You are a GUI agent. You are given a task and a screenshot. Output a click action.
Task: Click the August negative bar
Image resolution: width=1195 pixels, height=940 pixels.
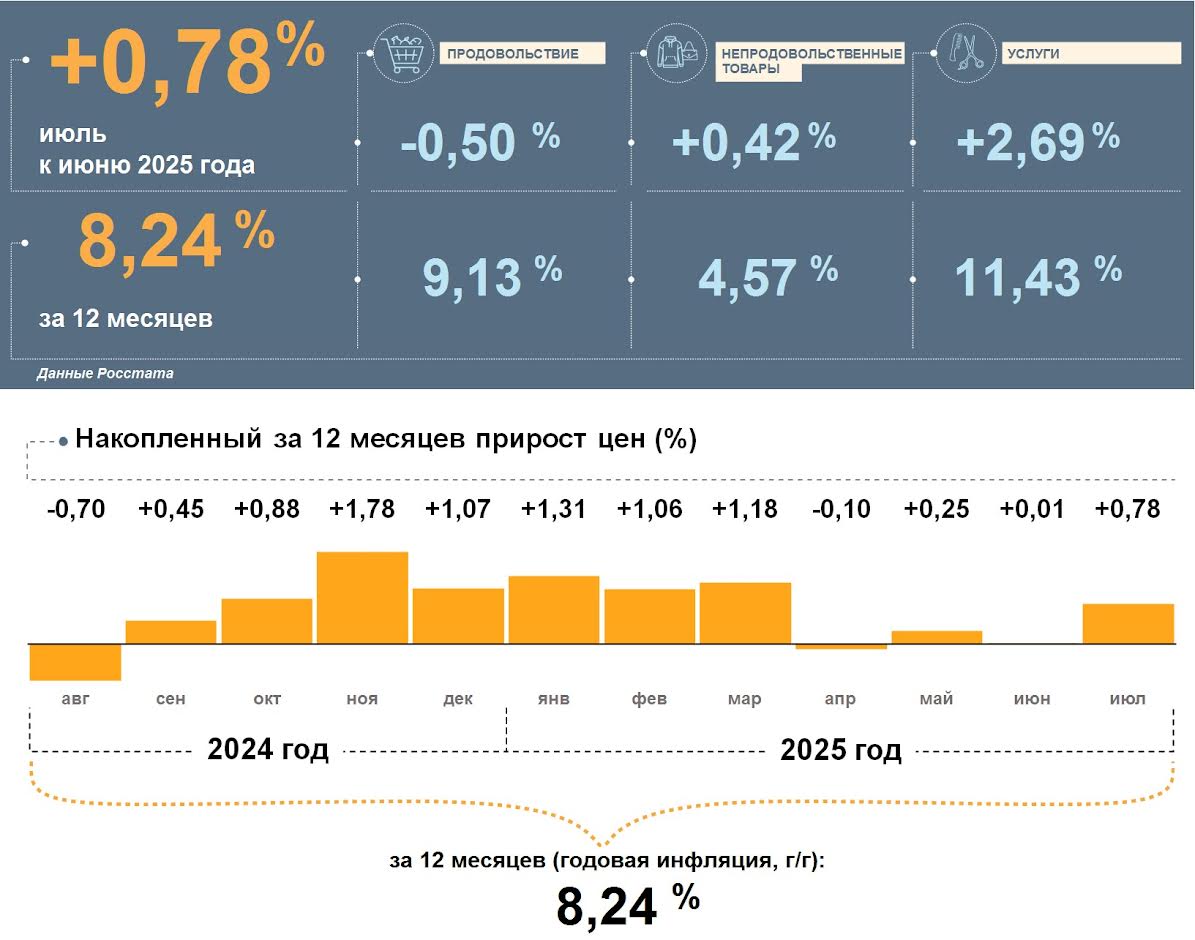[x=75, y=661]
